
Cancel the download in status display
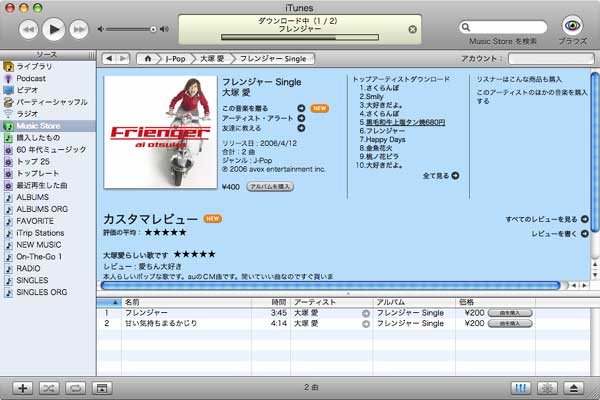[x=412, y=29]
